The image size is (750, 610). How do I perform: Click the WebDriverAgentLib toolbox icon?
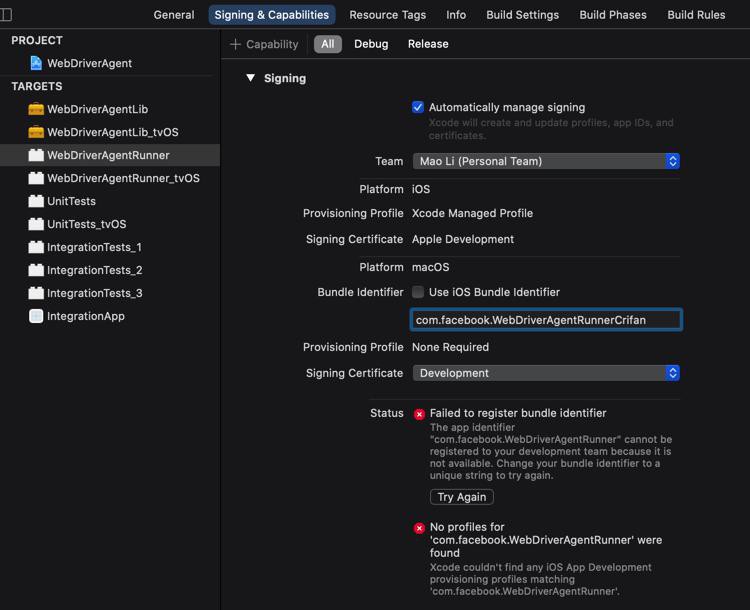(x=36, y=109)
